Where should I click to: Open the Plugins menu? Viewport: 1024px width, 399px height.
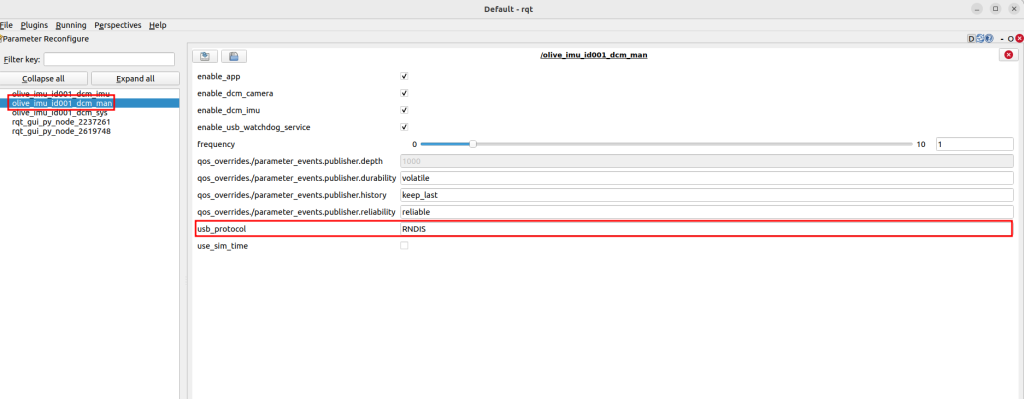(34, 25)
